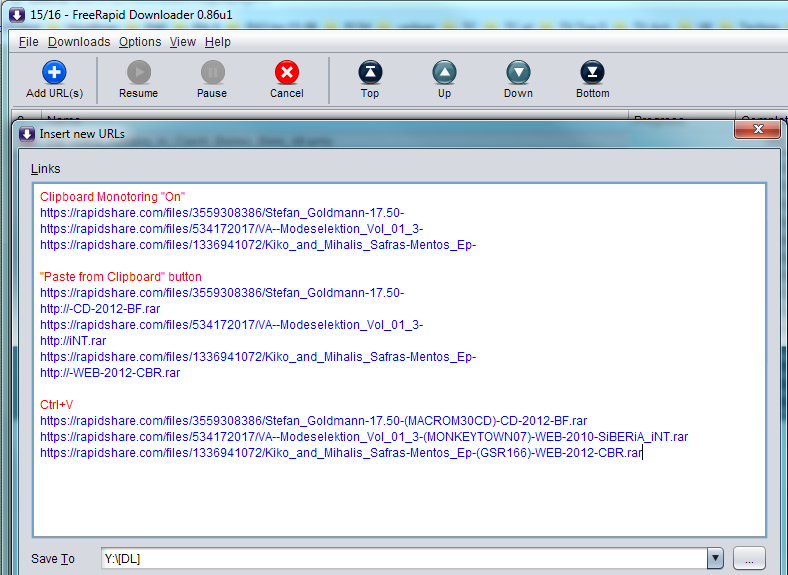The image size is (788, 575).
Task: Open the Help menu
Action: click(x=218, y=42)
